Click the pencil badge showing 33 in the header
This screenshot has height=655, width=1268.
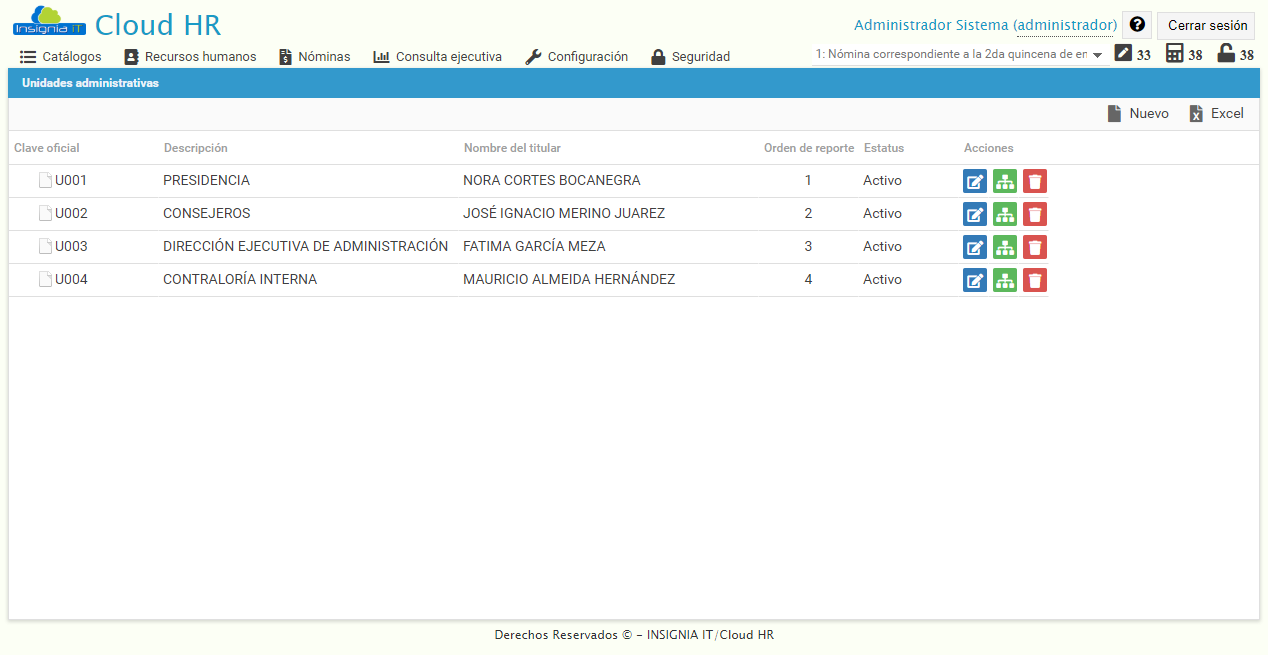[1121, 54]
